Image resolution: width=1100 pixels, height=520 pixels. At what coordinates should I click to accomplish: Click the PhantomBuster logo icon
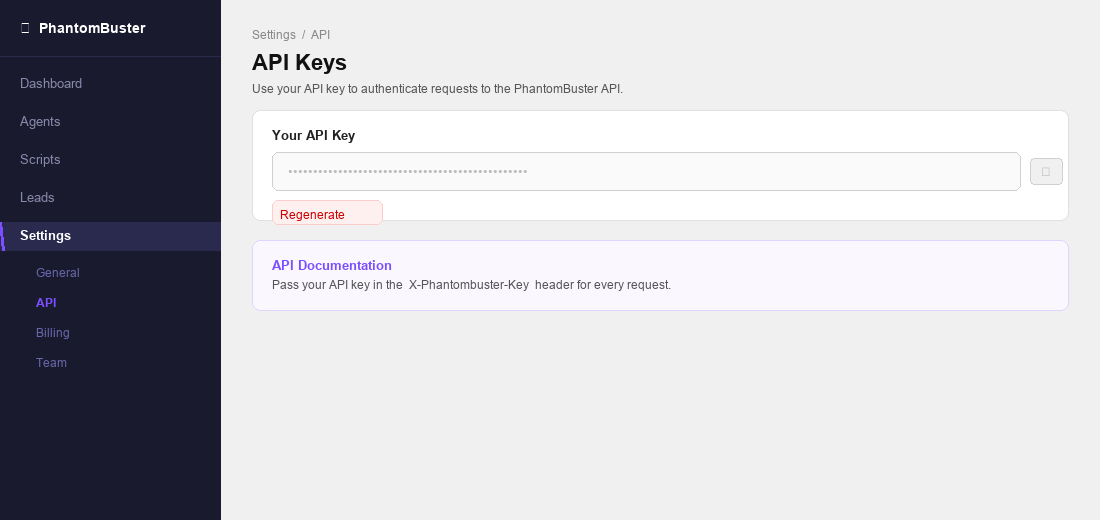point(25,28)
